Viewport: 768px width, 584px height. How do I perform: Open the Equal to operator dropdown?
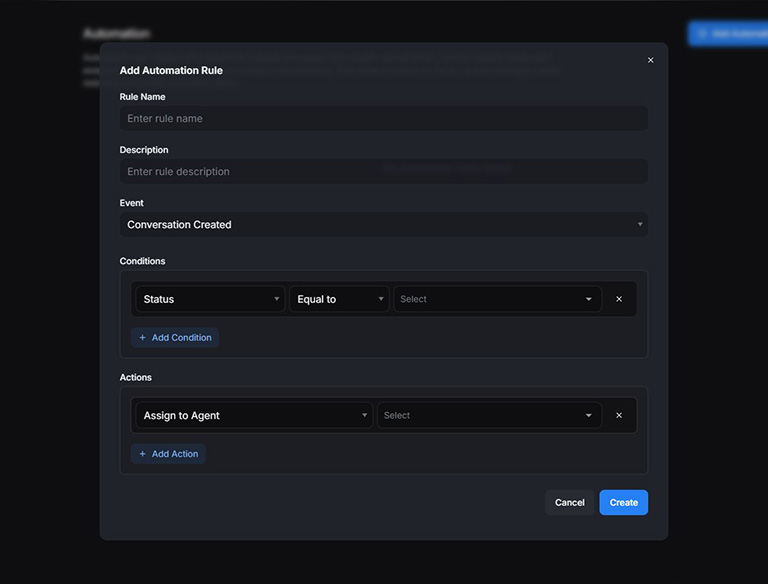coord(339,299)
